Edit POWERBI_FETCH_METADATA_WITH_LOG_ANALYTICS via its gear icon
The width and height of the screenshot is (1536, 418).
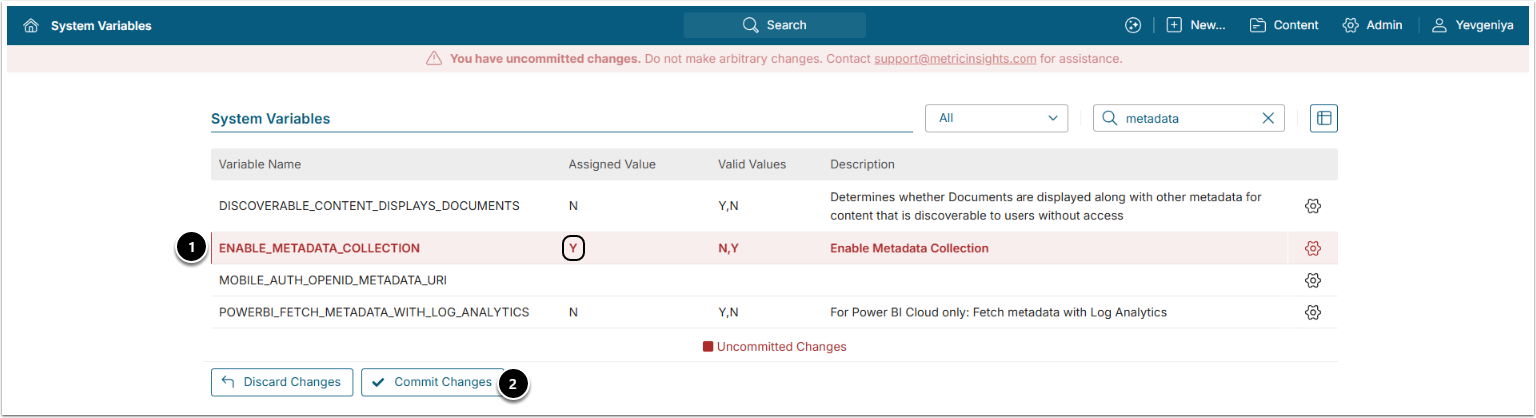pyautogui.click(x=1313, y=313)
